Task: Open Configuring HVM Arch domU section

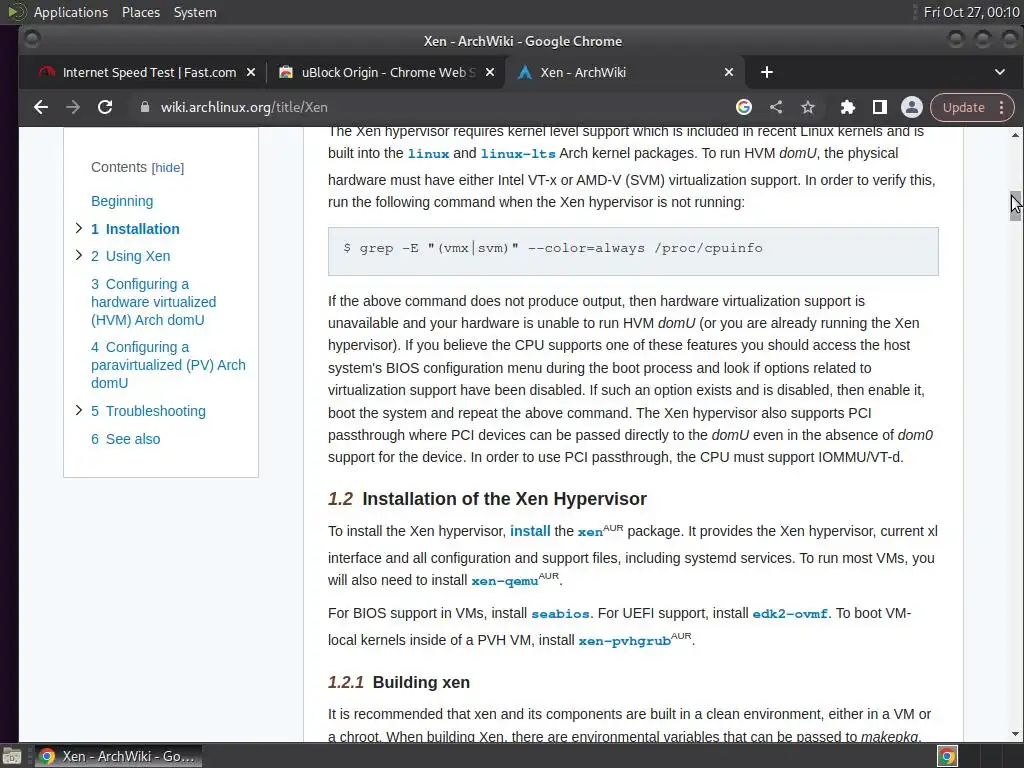Action: click(x=153, y=302)
